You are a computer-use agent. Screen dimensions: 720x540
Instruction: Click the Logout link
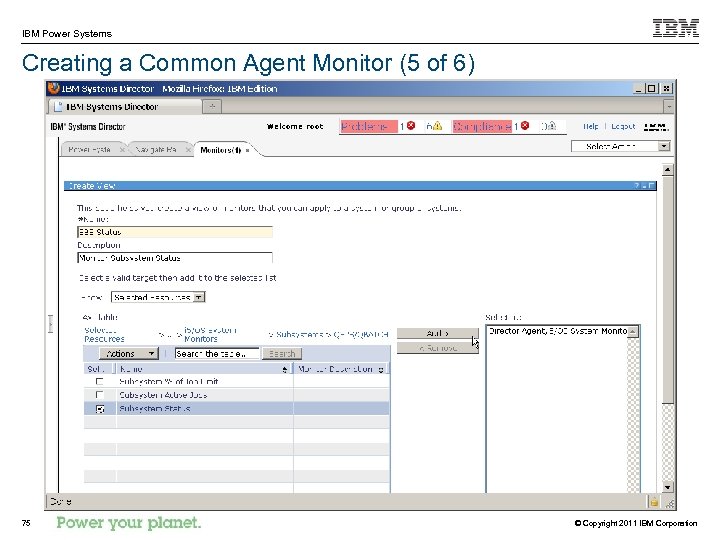(623, 126)
